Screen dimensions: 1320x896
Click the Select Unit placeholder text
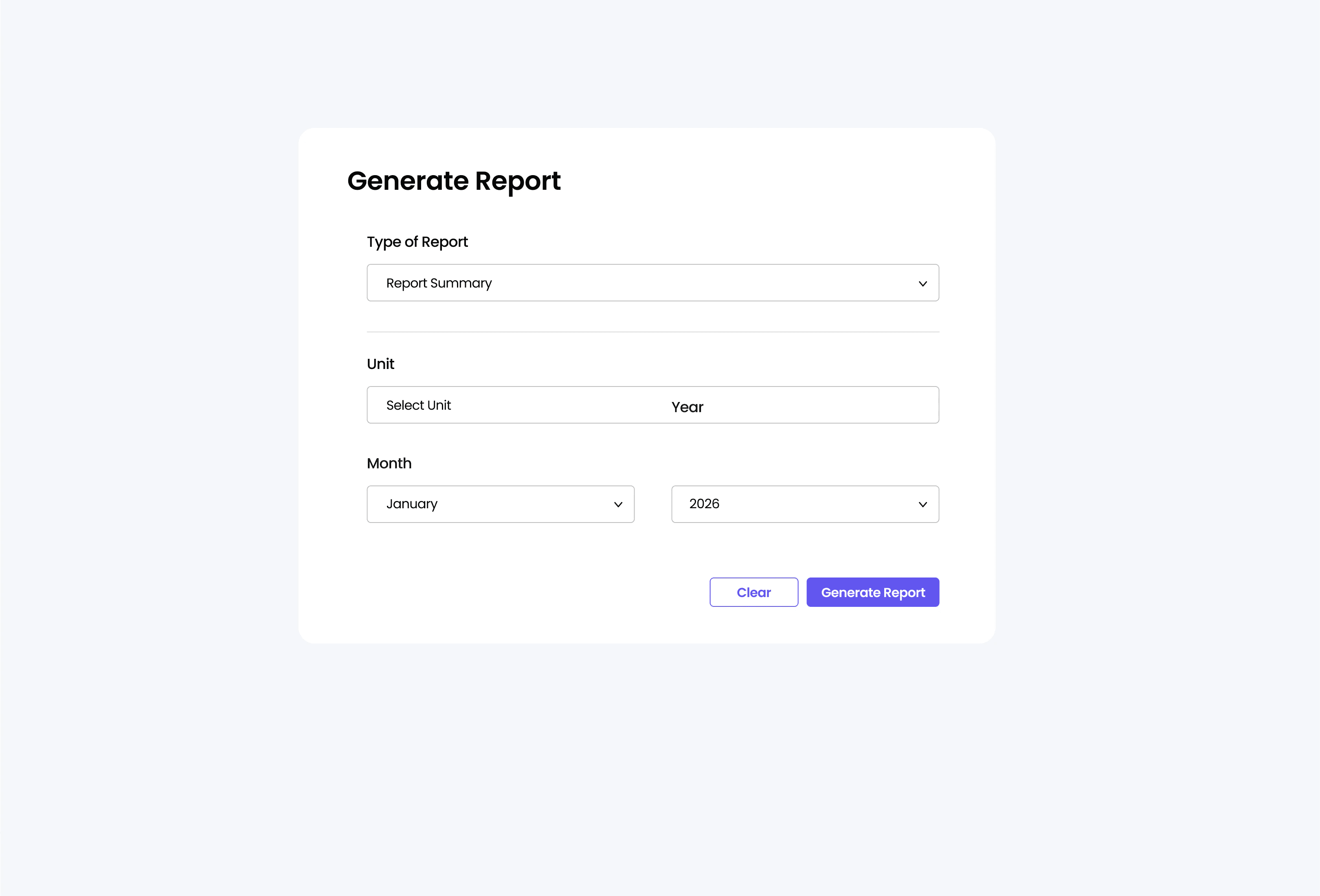point(419,405)
